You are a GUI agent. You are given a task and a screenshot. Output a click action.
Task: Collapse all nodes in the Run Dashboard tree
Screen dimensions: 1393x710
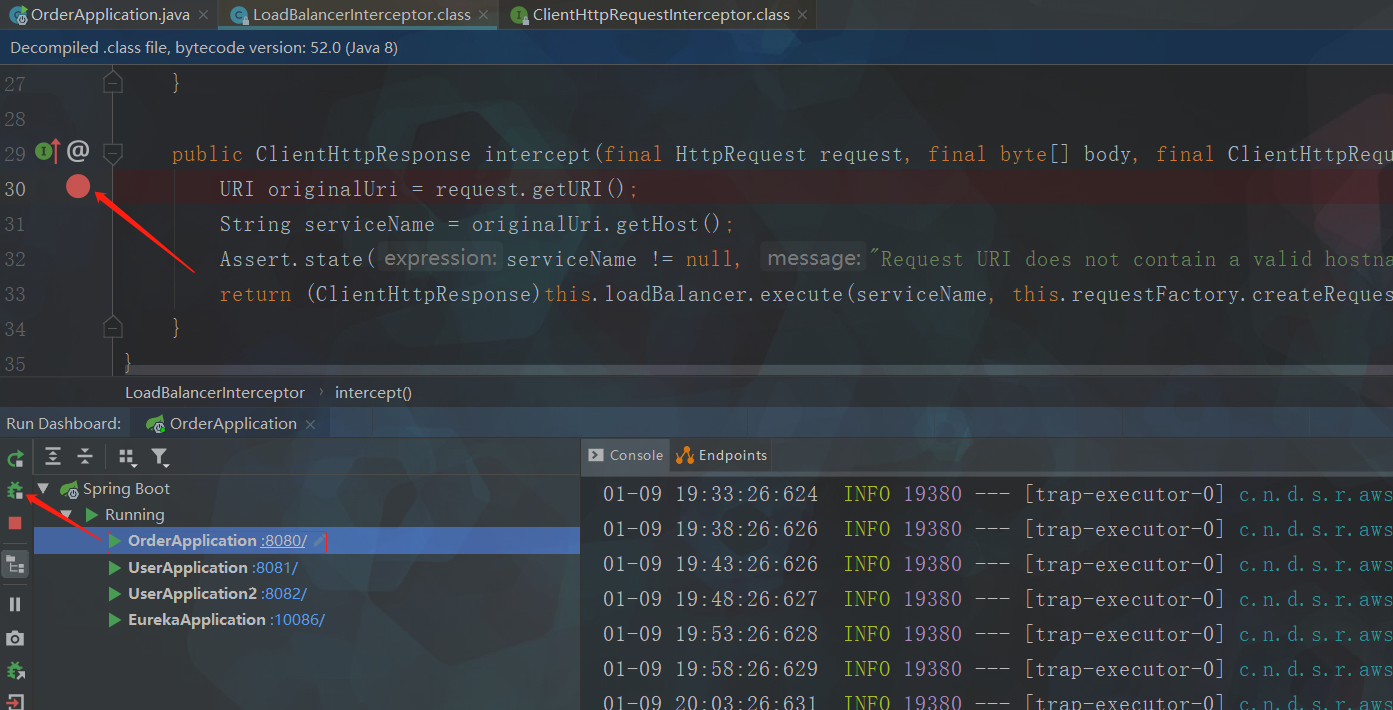point(85,457)
